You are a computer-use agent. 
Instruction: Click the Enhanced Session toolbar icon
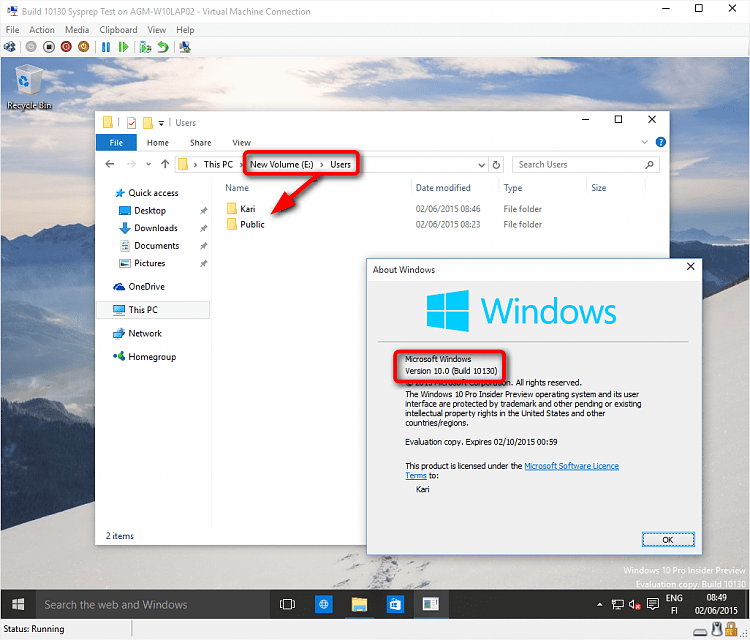pos(185,47)
